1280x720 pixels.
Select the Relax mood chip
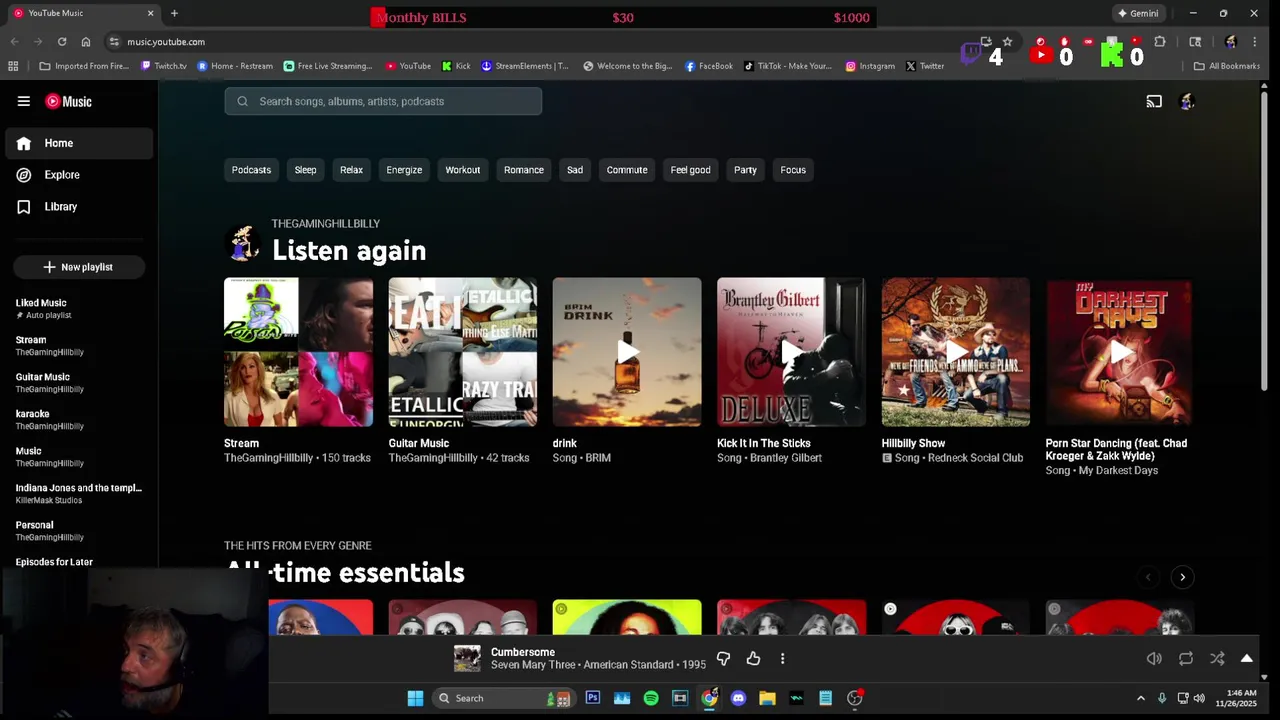[351, 170]
